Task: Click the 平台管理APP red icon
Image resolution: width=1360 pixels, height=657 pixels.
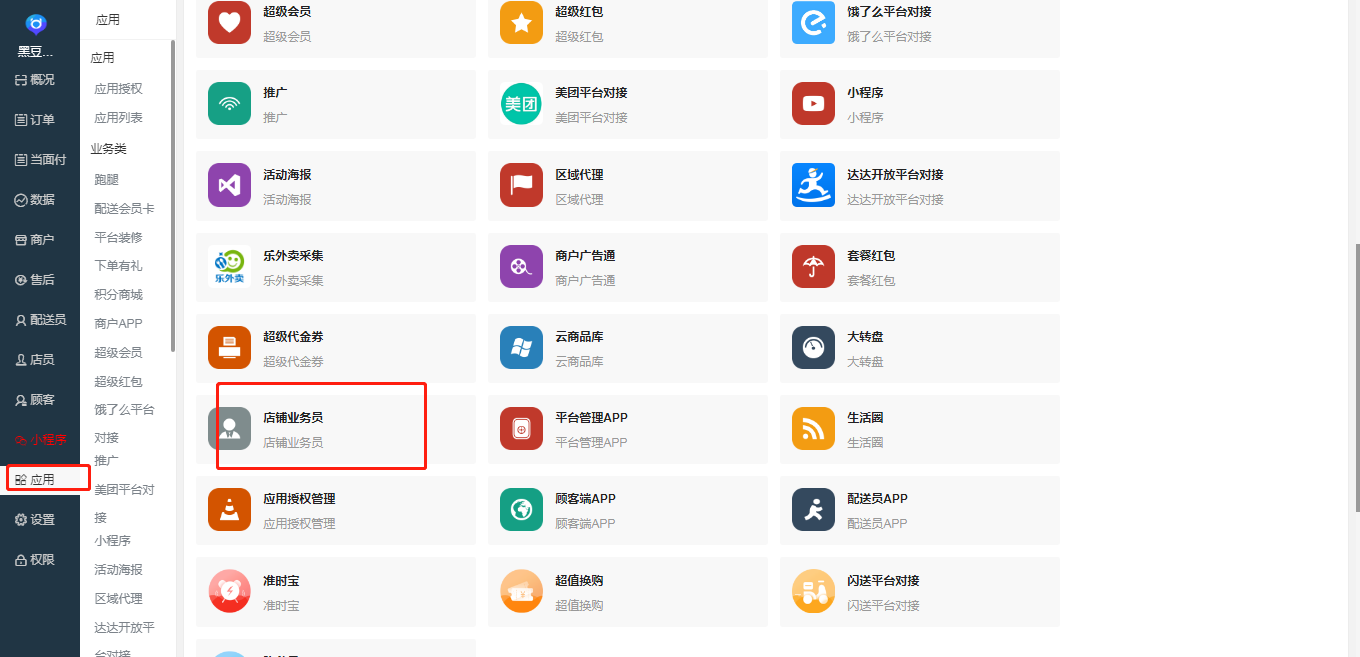Action: (x=521, y=429)
